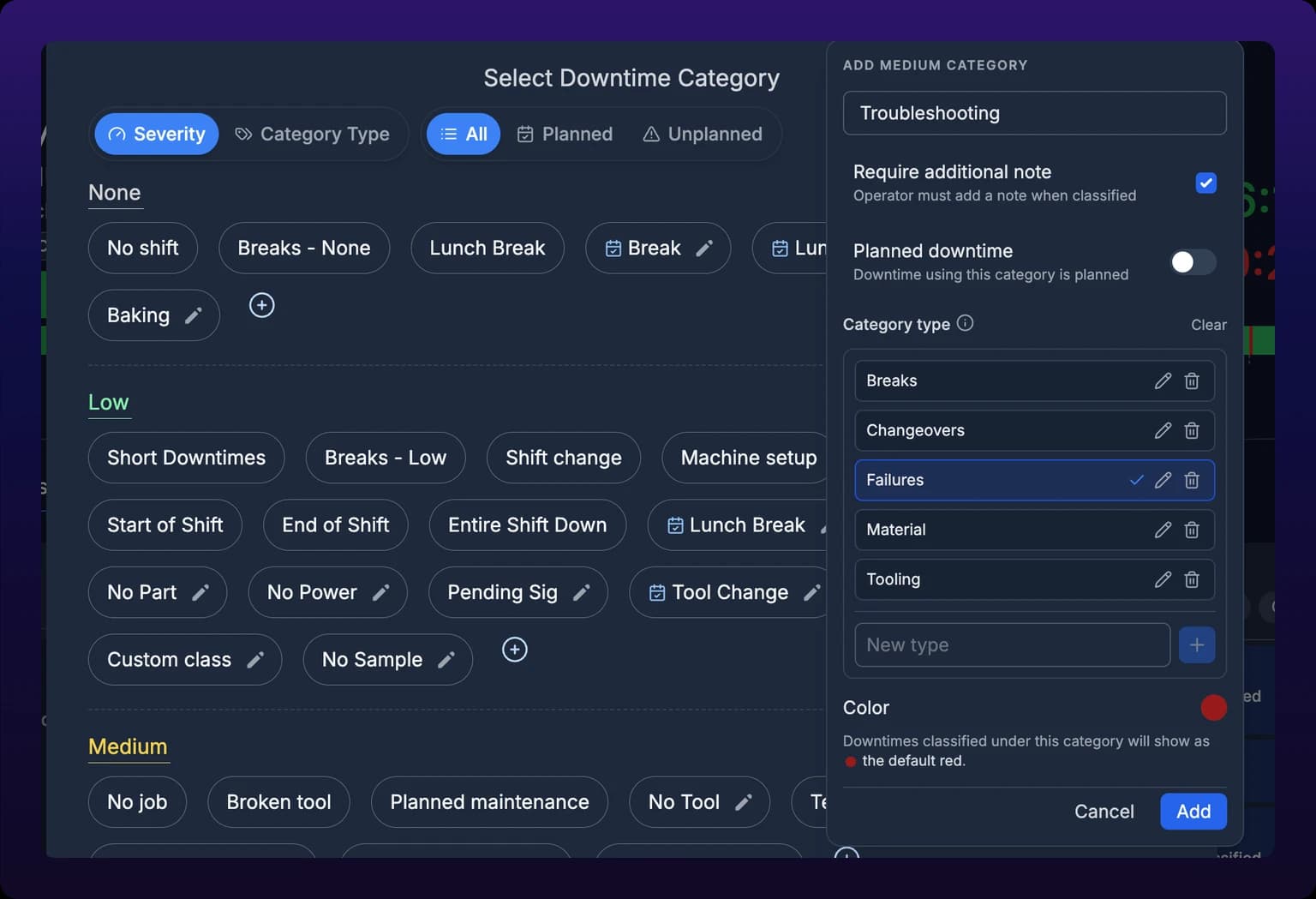Enable the Planned downtime toggle
This screenshot has height=899, width=1316.
[1193, 262]
